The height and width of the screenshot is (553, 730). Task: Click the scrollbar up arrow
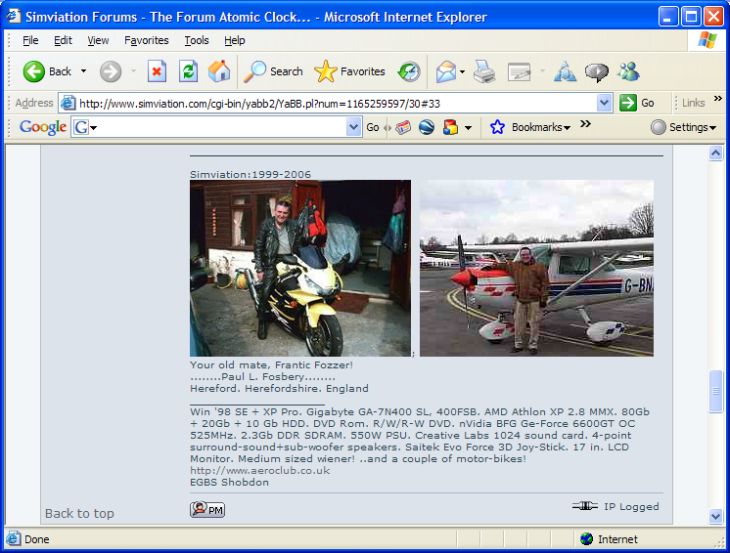click(716, 153)
